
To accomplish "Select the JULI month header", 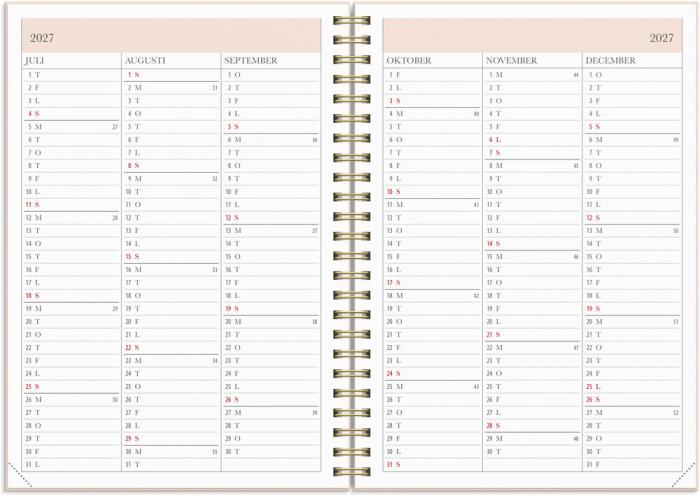I will tap(35, 60).
